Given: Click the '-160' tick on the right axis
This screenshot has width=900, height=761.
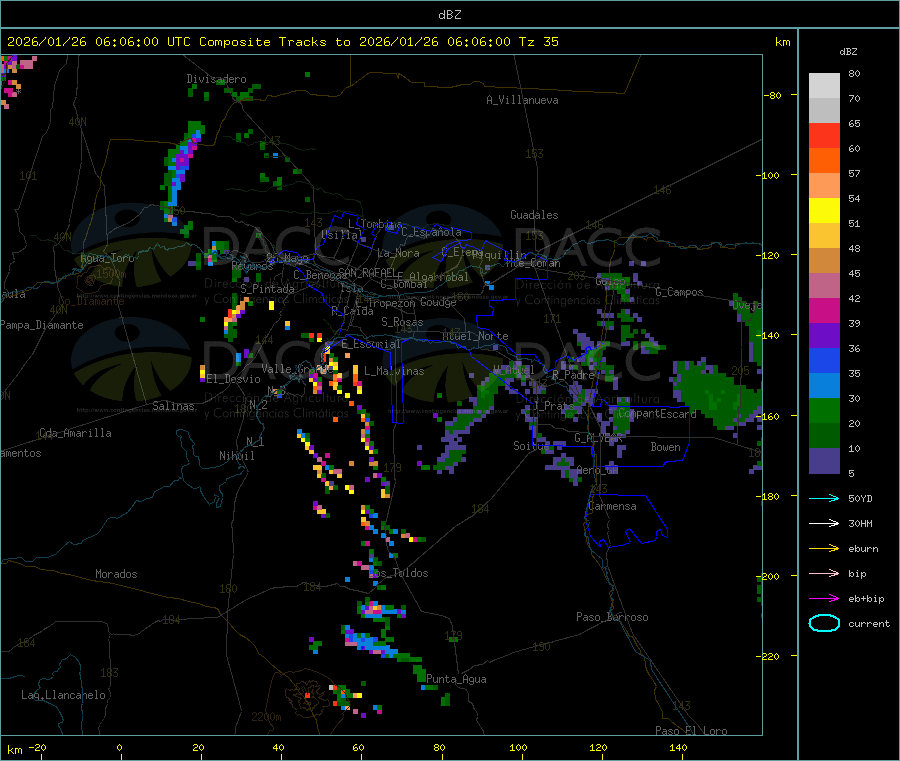Looking at the screenshot, I should [769, 416].
